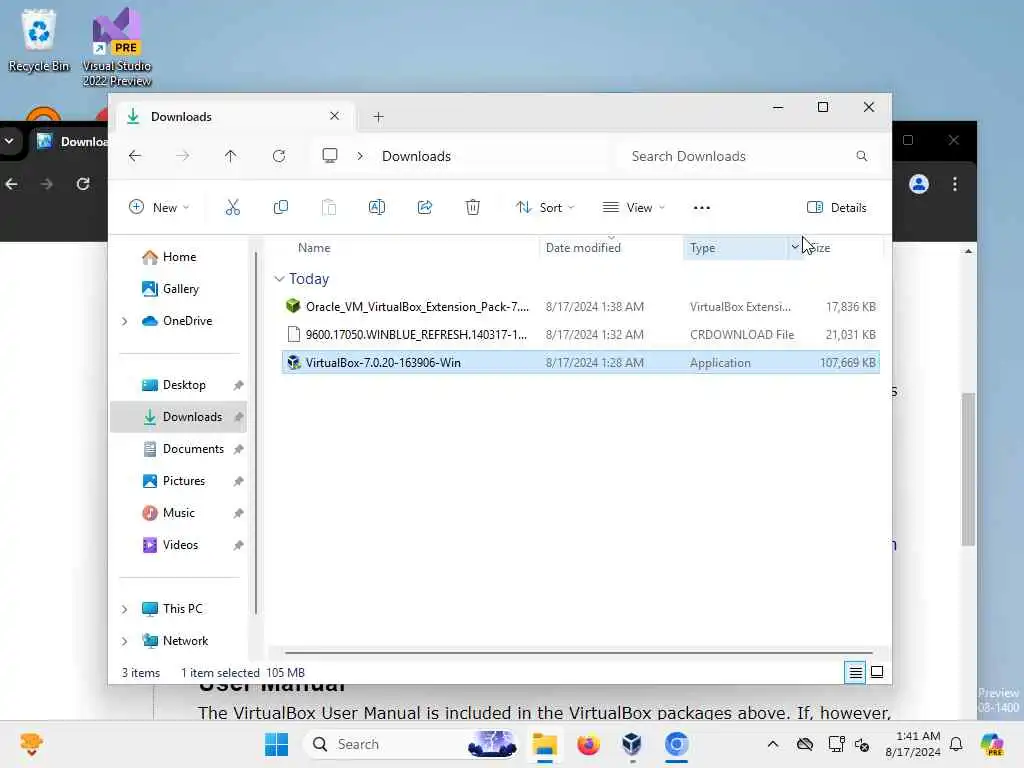Viewport: 1024px width, 768px height.
Task: Open Videos quick access folder
Action: (179, 545)
